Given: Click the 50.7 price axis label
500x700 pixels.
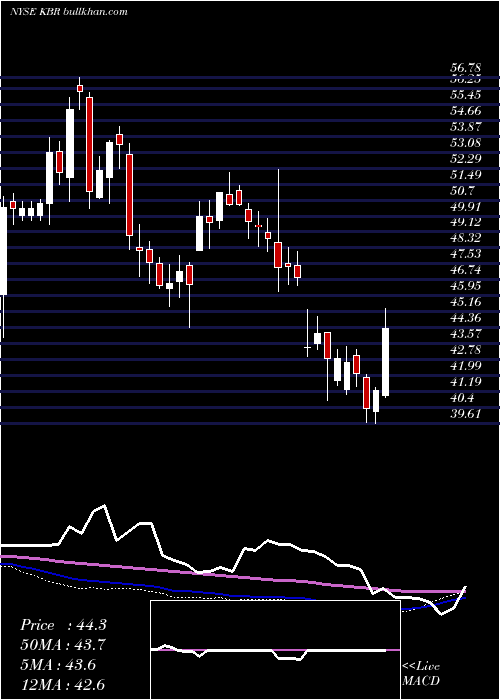Looking at the screenshot, I should tap(462, 191).
